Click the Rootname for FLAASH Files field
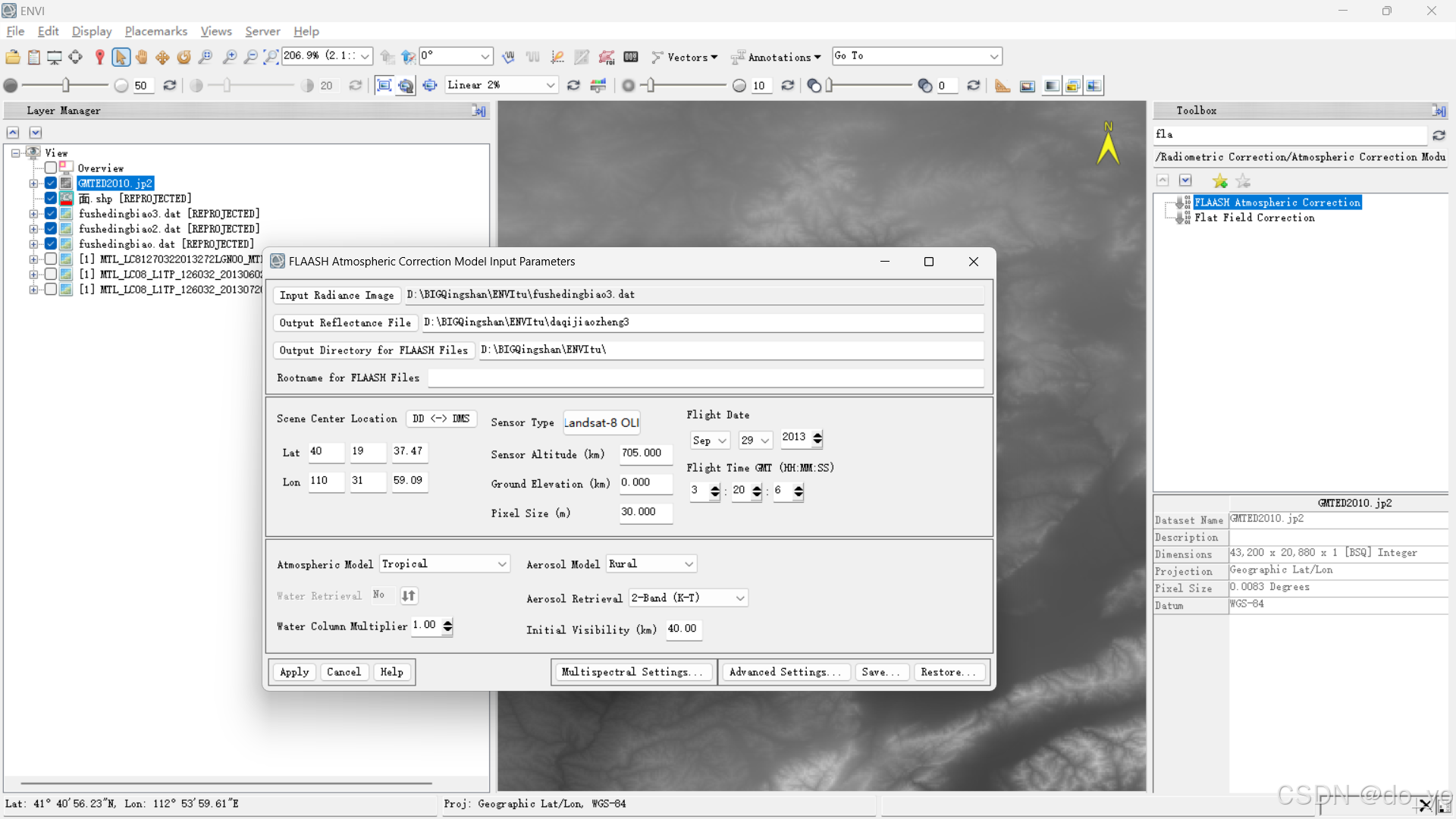The width and height of the screenshot is (1456, 819). tap(705, 378)
